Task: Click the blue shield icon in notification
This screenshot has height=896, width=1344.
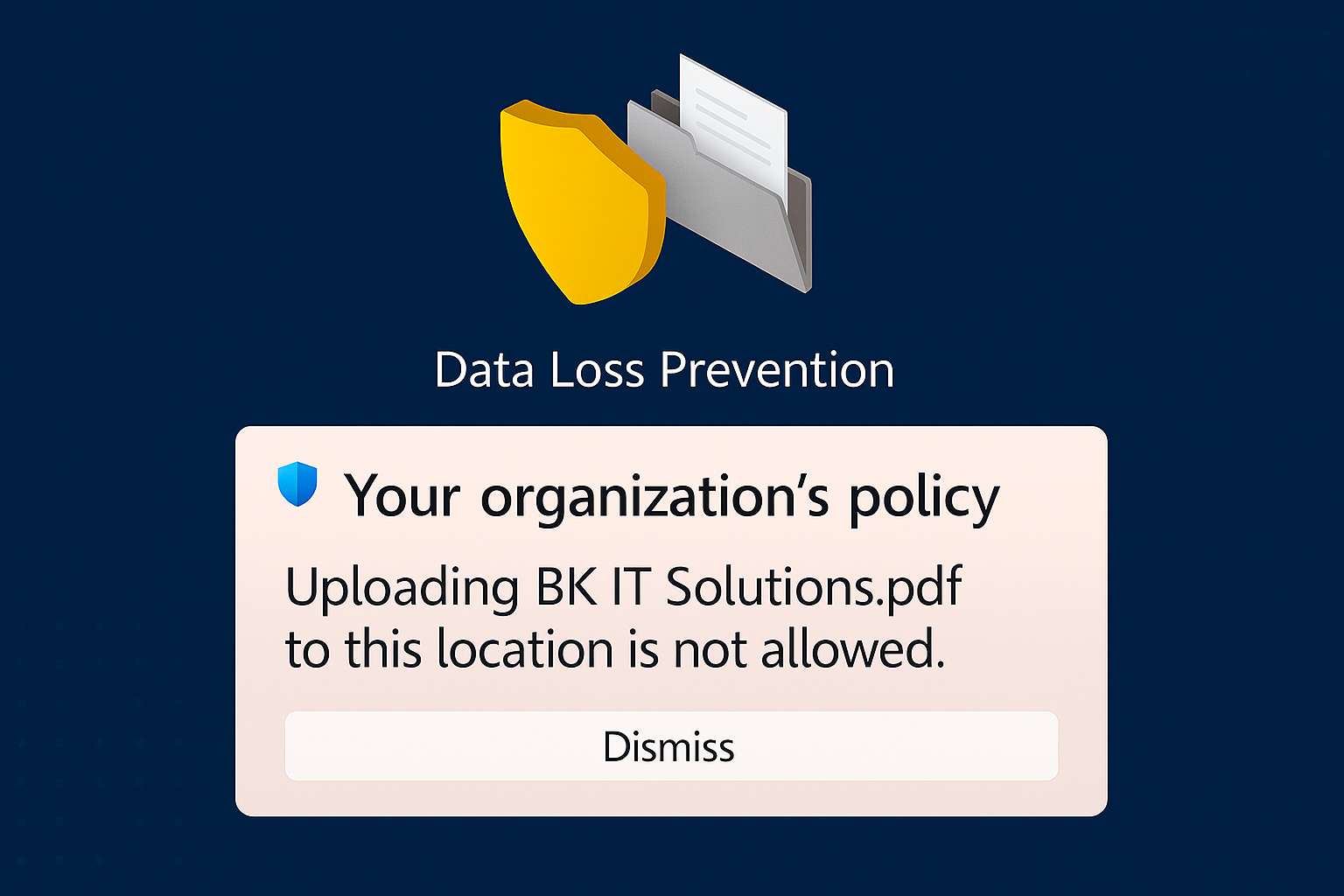Action: 297,484
